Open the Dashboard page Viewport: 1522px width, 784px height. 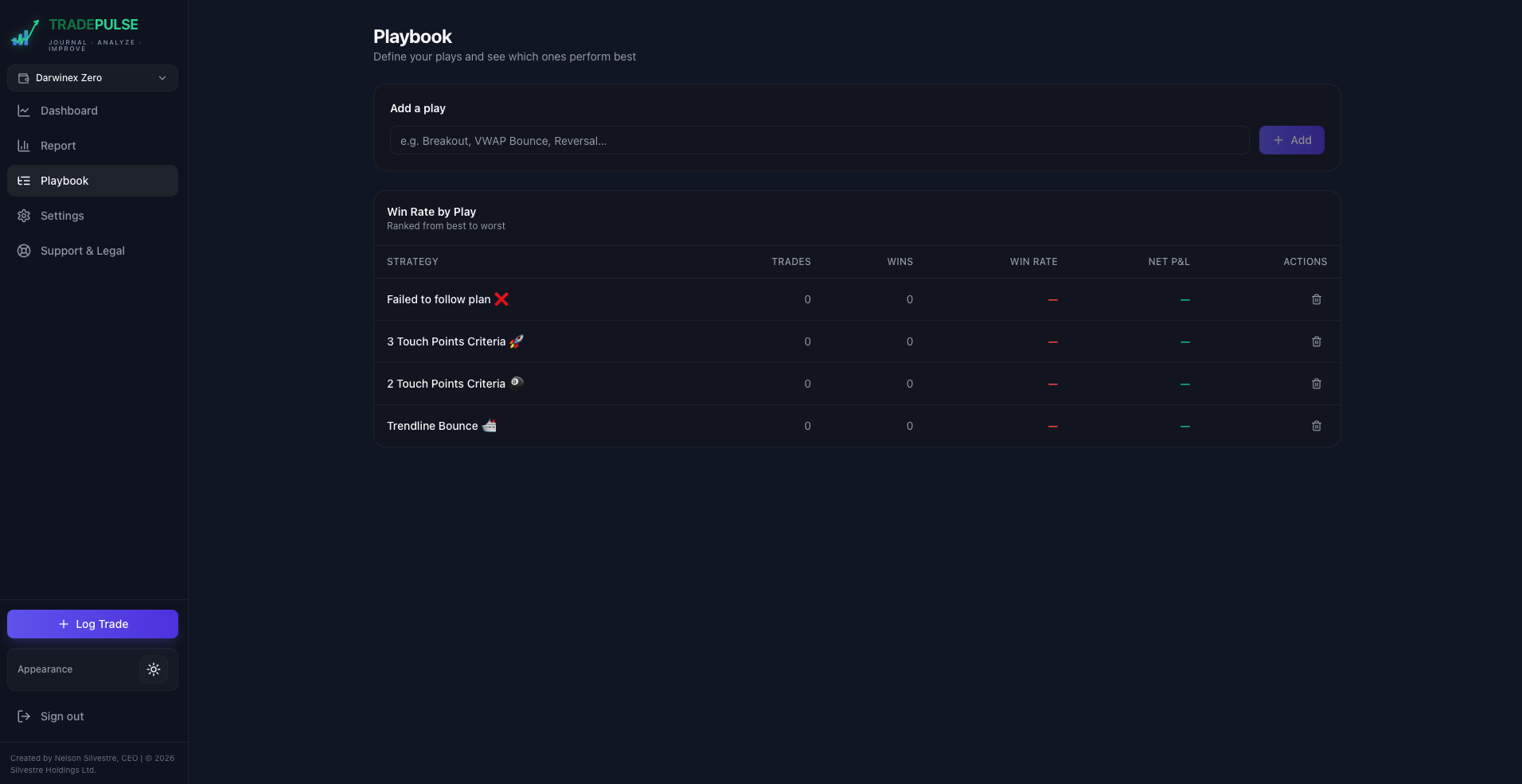coord(92,111)
